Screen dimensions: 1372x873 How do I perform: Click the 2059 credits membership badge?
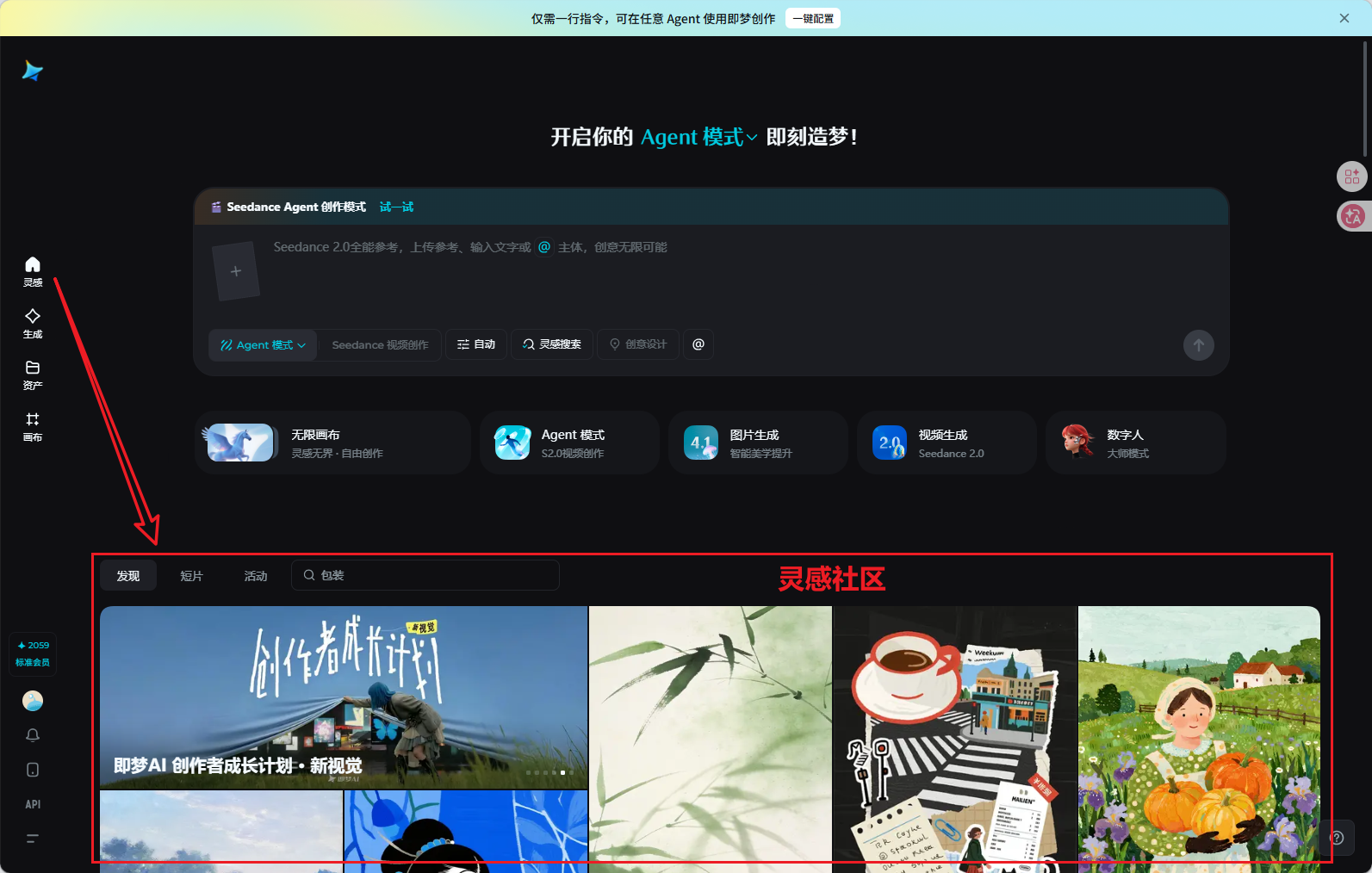(x=33, y=653)
